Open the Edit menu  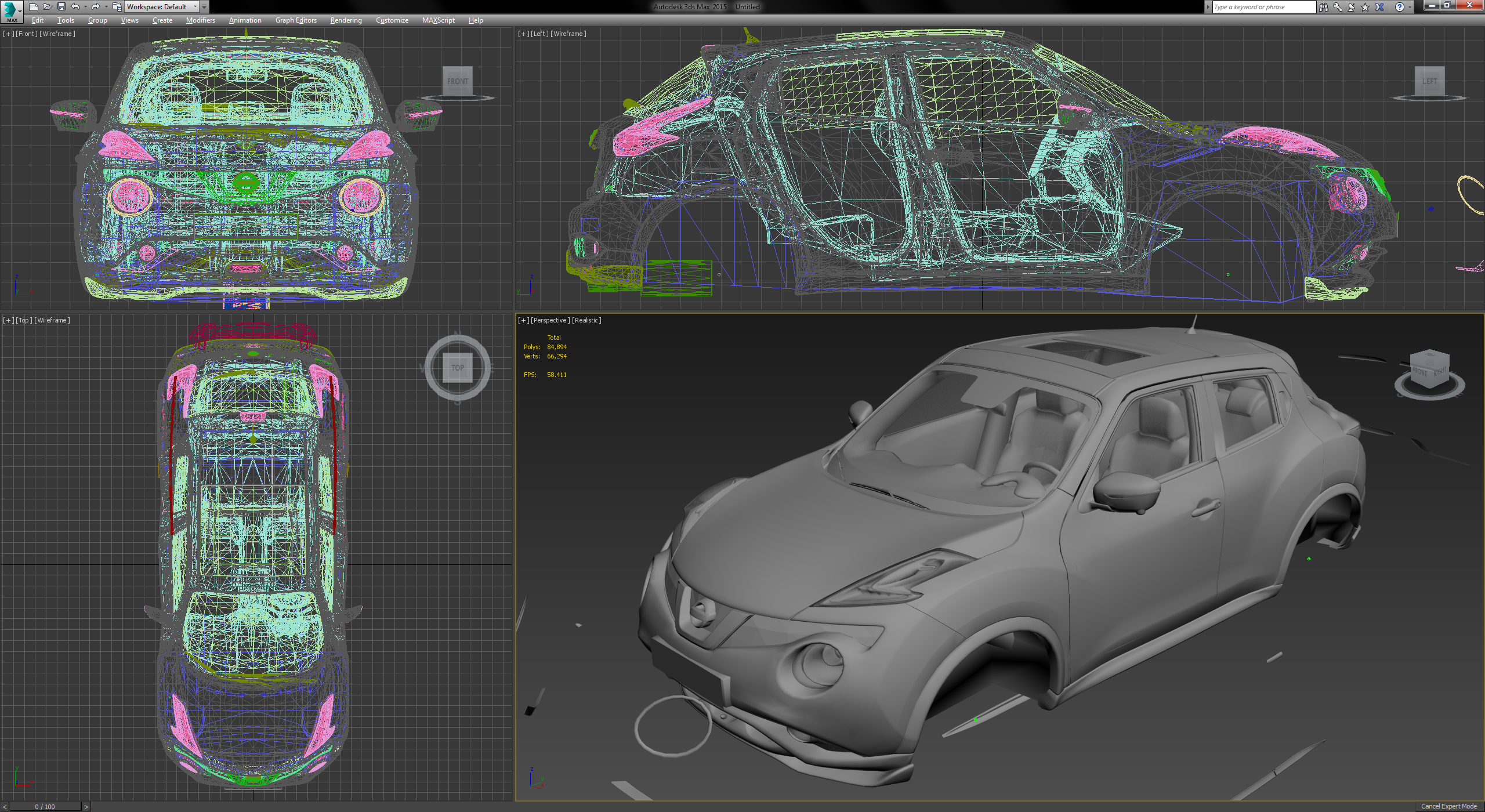pyautogui.click(x=38, y=20)
